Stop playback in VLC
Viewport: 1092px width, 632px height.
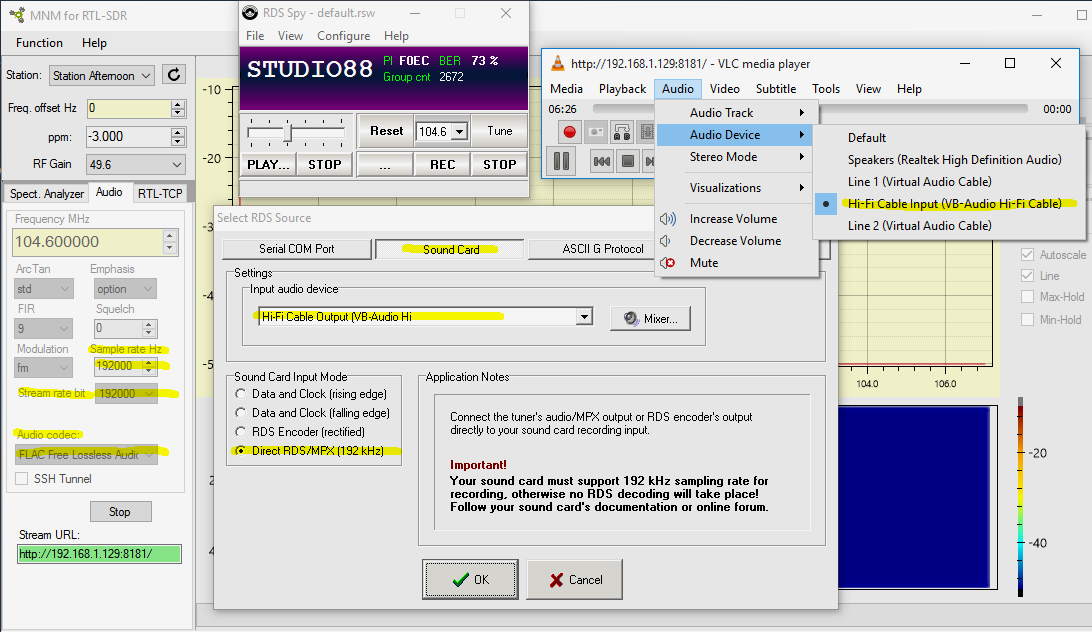point(628,161)
